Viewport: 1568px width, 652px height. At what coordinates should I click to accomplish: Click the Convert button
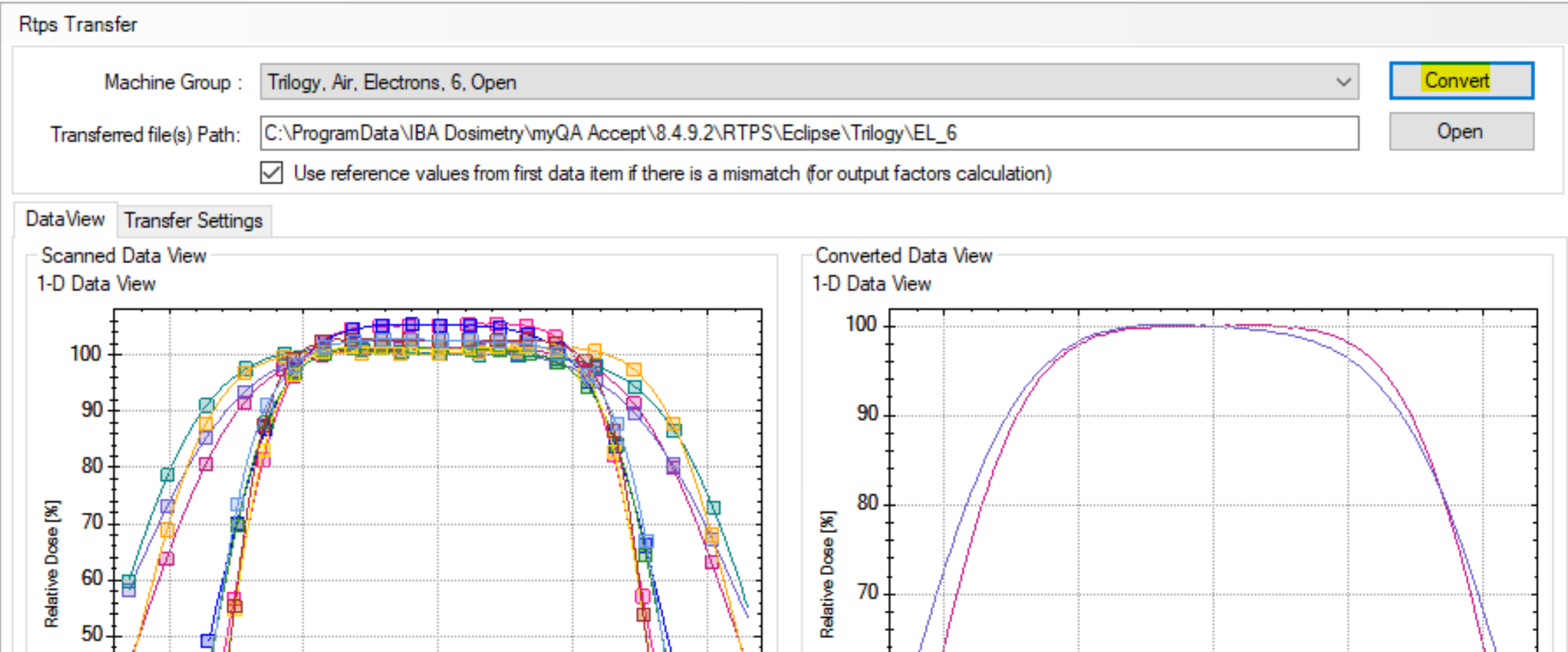pos(1461,81)
